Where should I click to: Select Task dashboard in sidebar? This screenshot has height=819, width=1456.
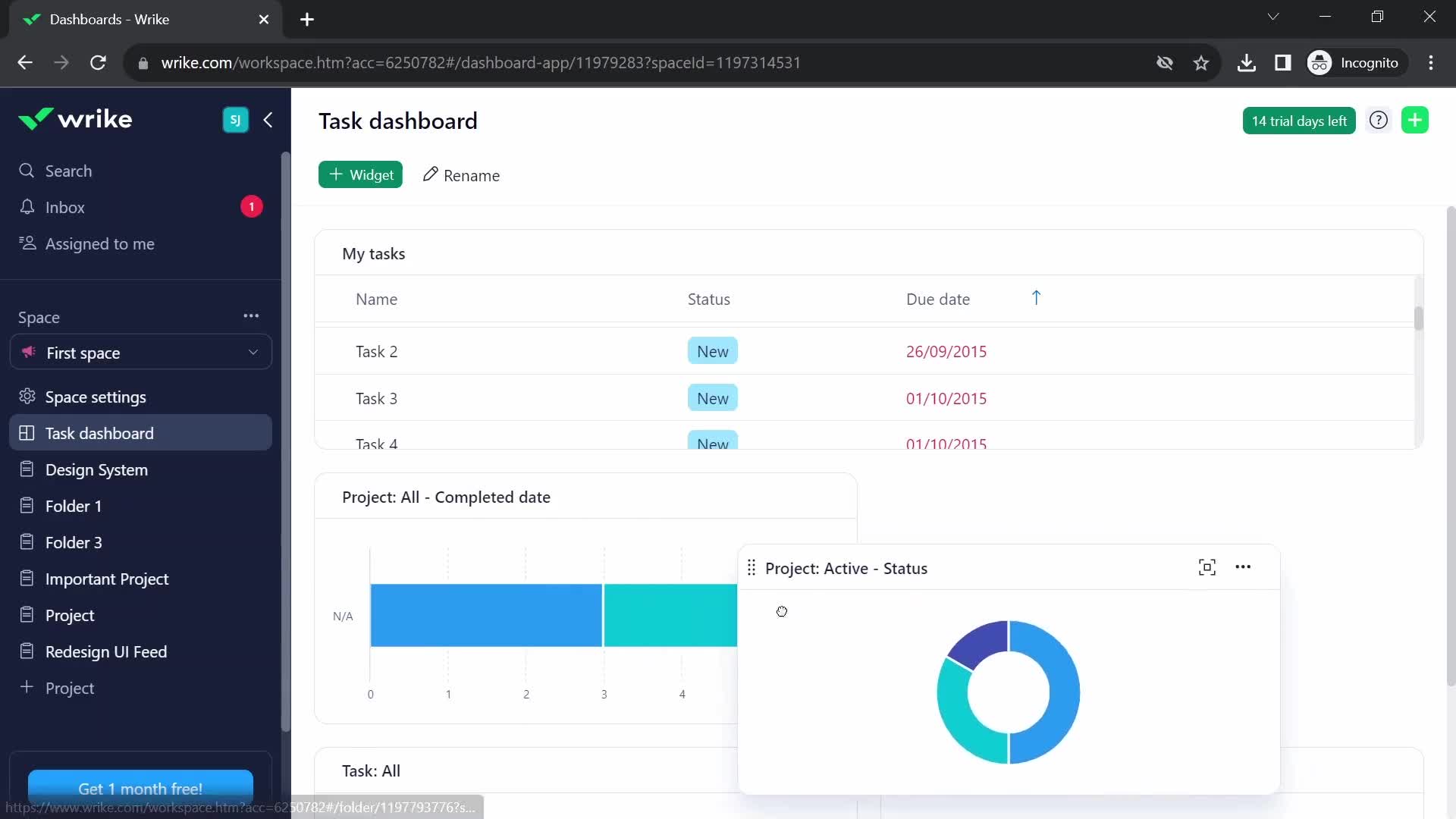point(140,433)
